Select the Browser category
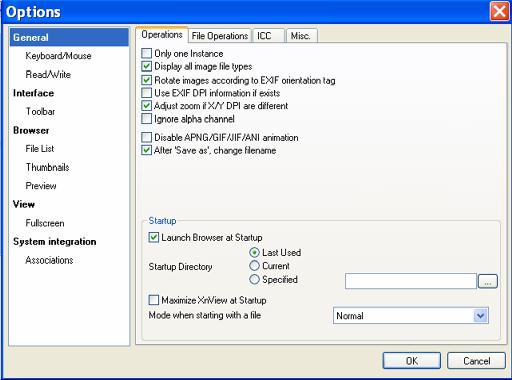 (x=31, y=130)
